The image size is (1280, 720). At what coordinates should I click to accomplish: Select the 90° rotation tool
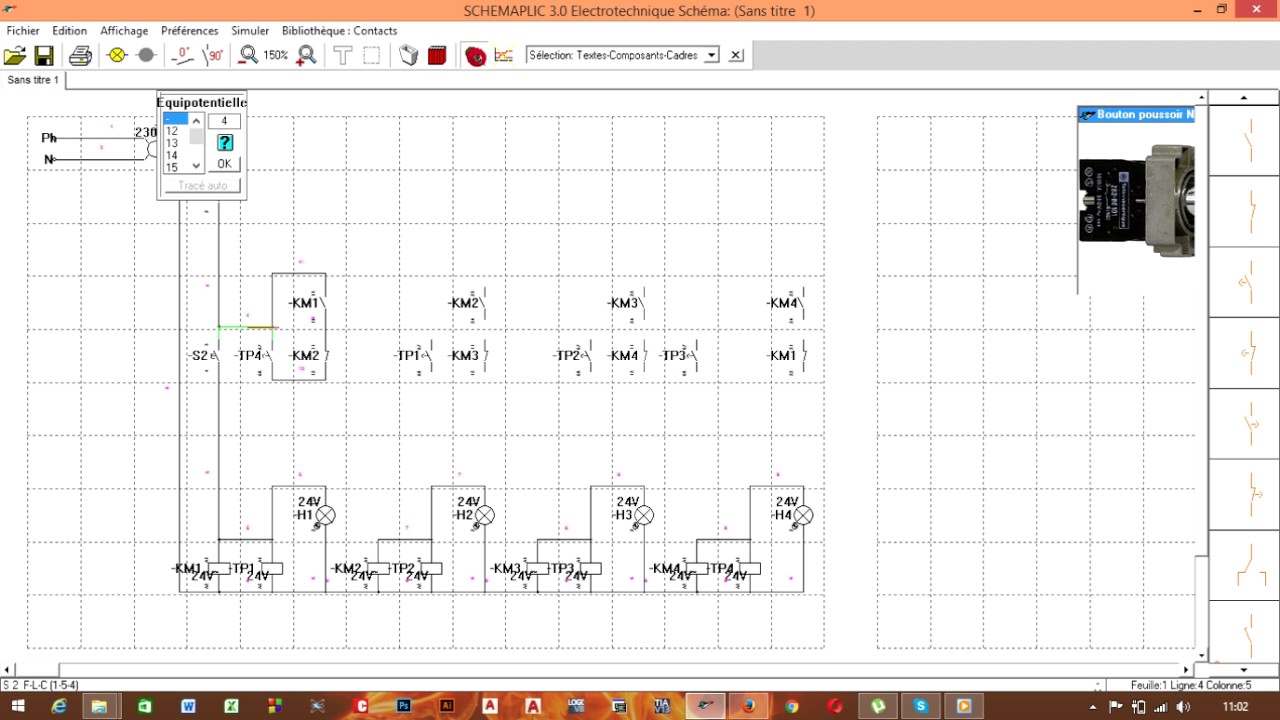tap(213, 55)
